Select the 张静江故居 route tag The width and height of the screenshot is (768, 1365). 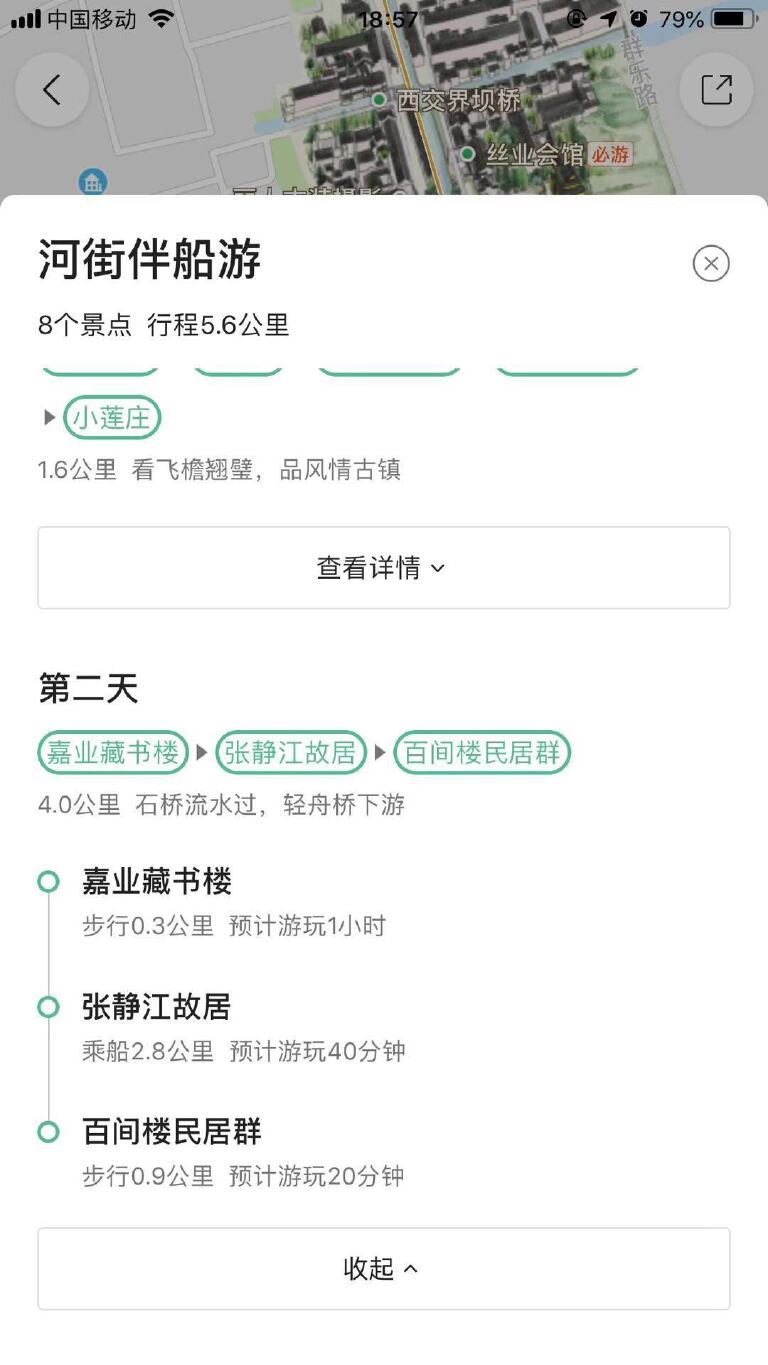tap(290, 753)
